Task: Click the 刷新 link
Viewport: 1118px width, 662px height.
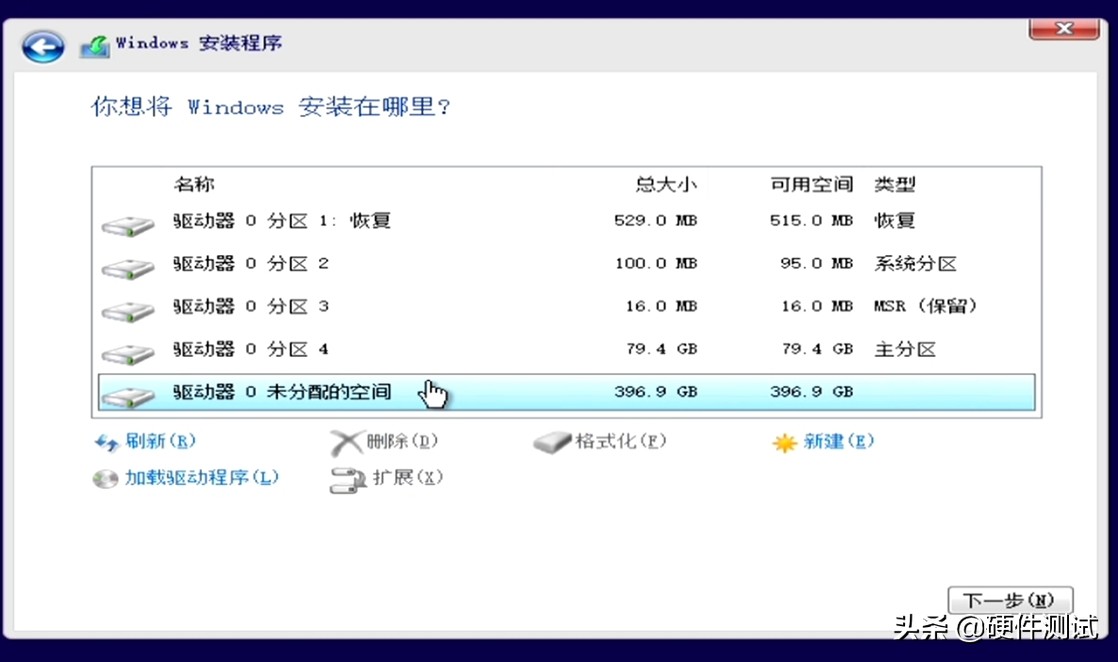Action: coord(160,441)
